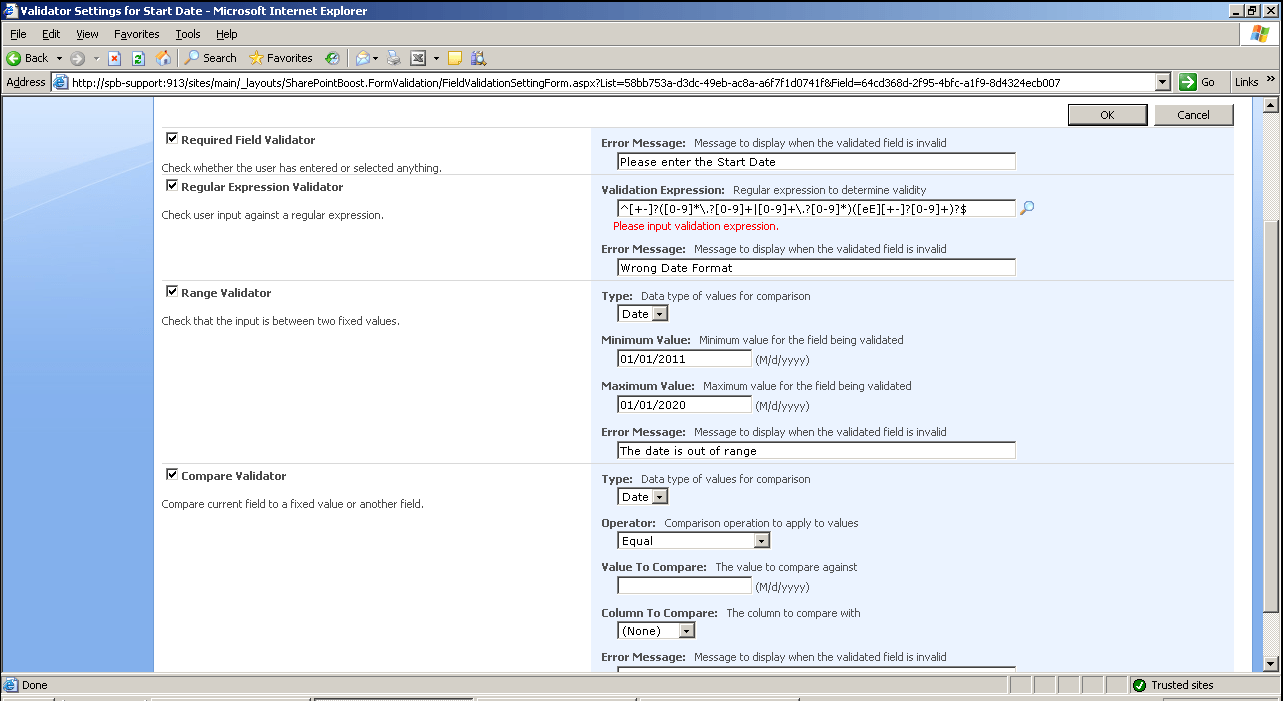Refresh the page with Refresh icon

tap(139, 58)
